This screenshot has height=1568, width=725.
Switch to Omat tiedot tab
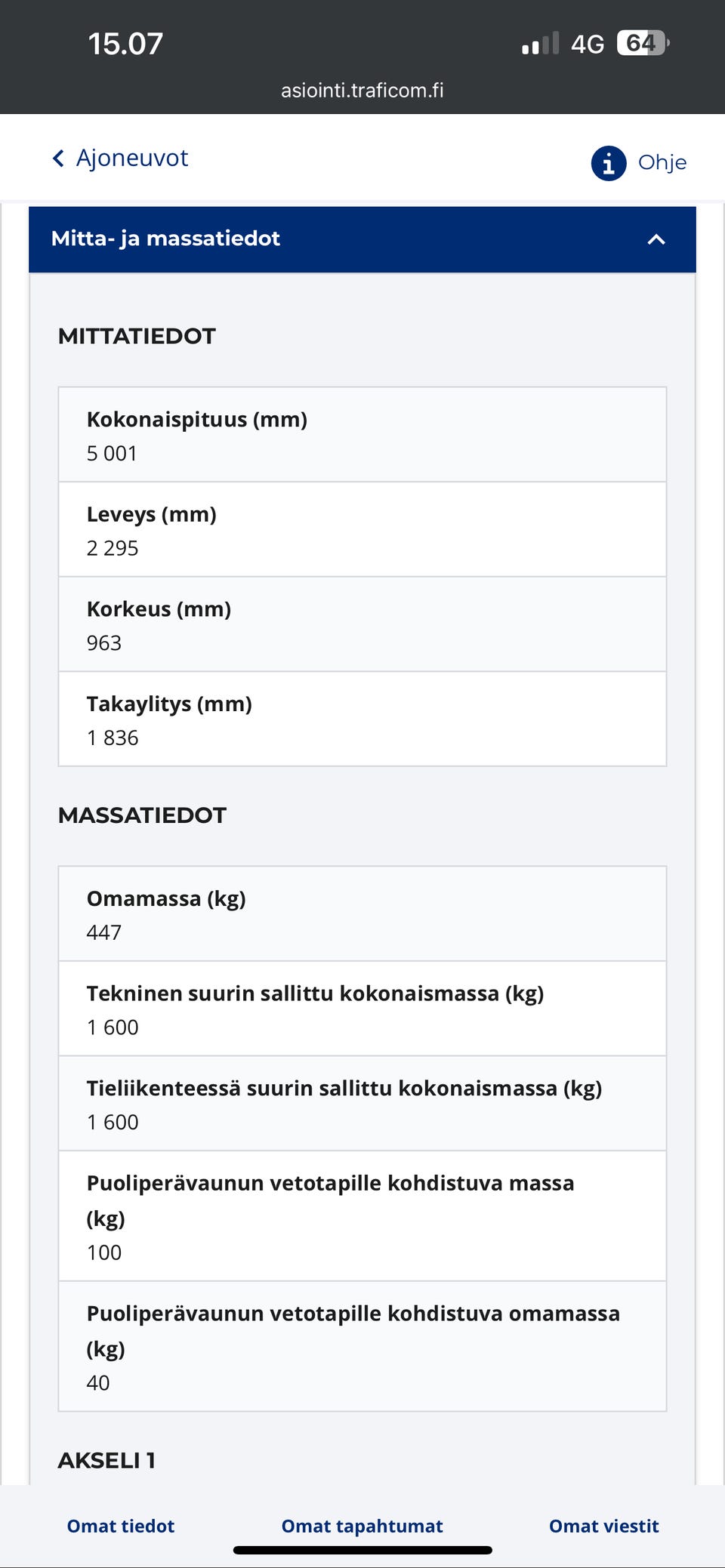[x=121, y=1526]
